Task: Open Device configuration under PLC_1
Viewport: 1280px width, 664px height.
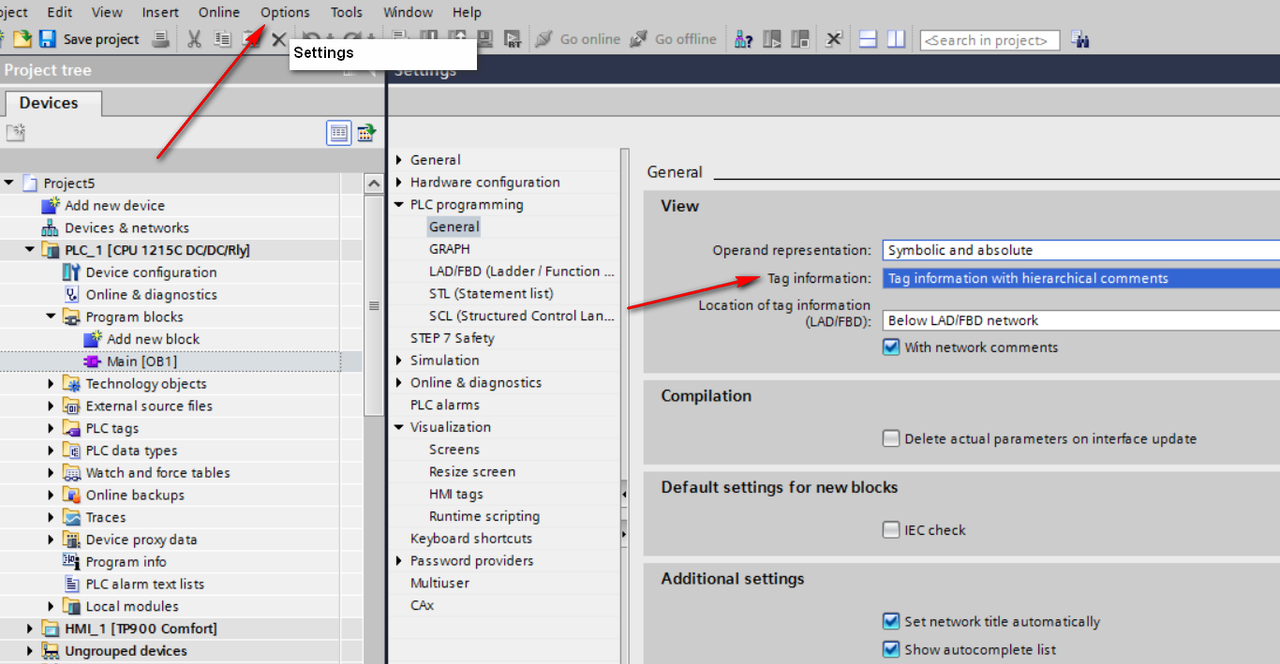Action: pos(151,272)
